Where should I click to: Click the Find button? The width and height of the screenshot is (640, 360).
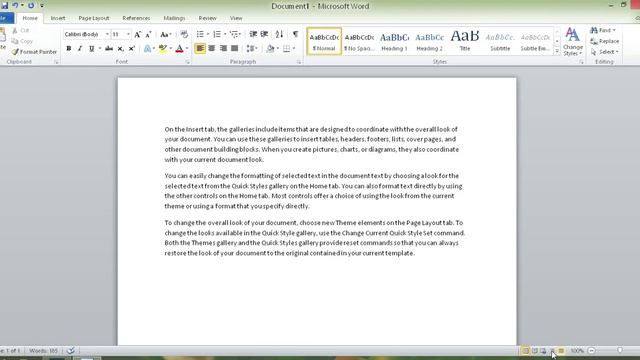click(602, 31)
